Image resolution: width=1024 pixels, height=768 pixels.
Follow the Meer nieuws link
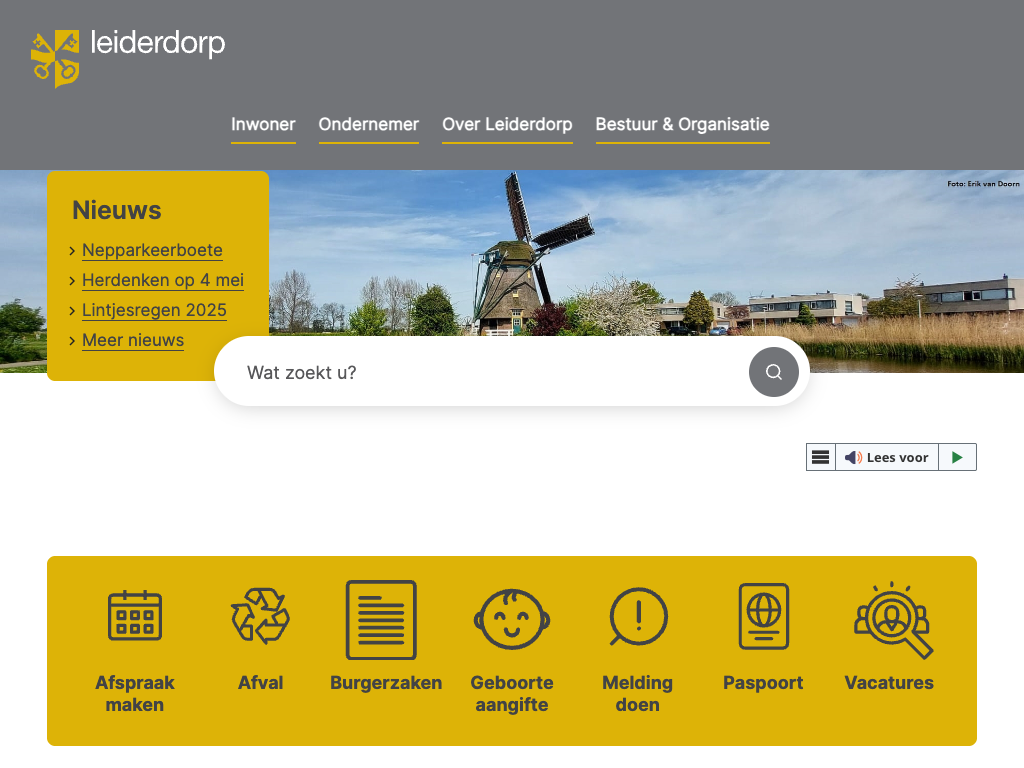click(133, 340)
